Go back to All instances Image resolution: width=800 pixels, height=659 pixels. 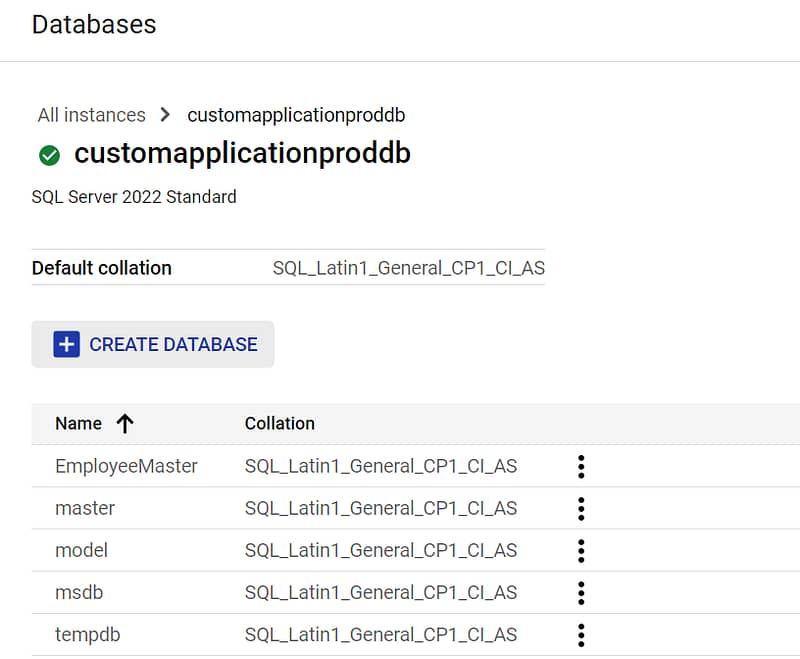point(91,115)
